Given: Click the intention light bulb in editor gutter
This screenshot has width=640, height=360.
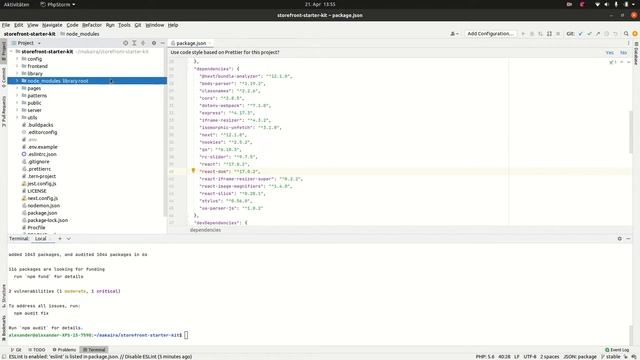Looking at the screenshot, I should tap(193, 171).
